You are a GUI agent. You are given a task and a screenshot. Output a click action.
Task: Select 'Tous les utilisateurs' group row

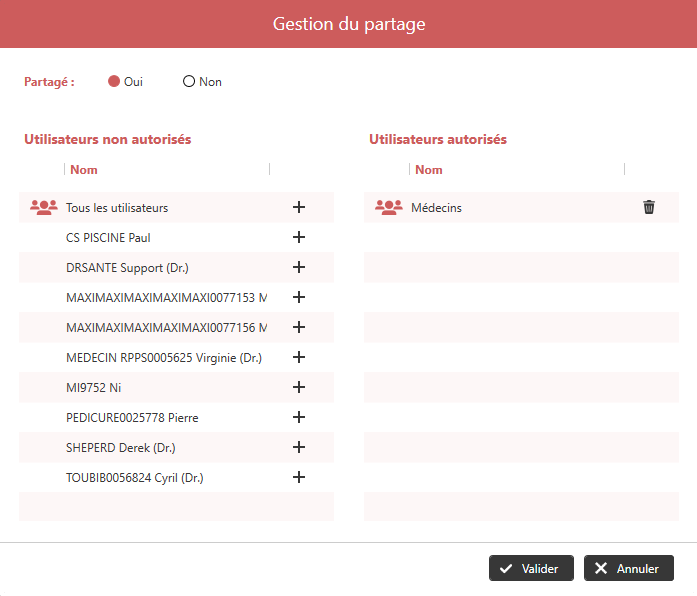coord(117,208)
